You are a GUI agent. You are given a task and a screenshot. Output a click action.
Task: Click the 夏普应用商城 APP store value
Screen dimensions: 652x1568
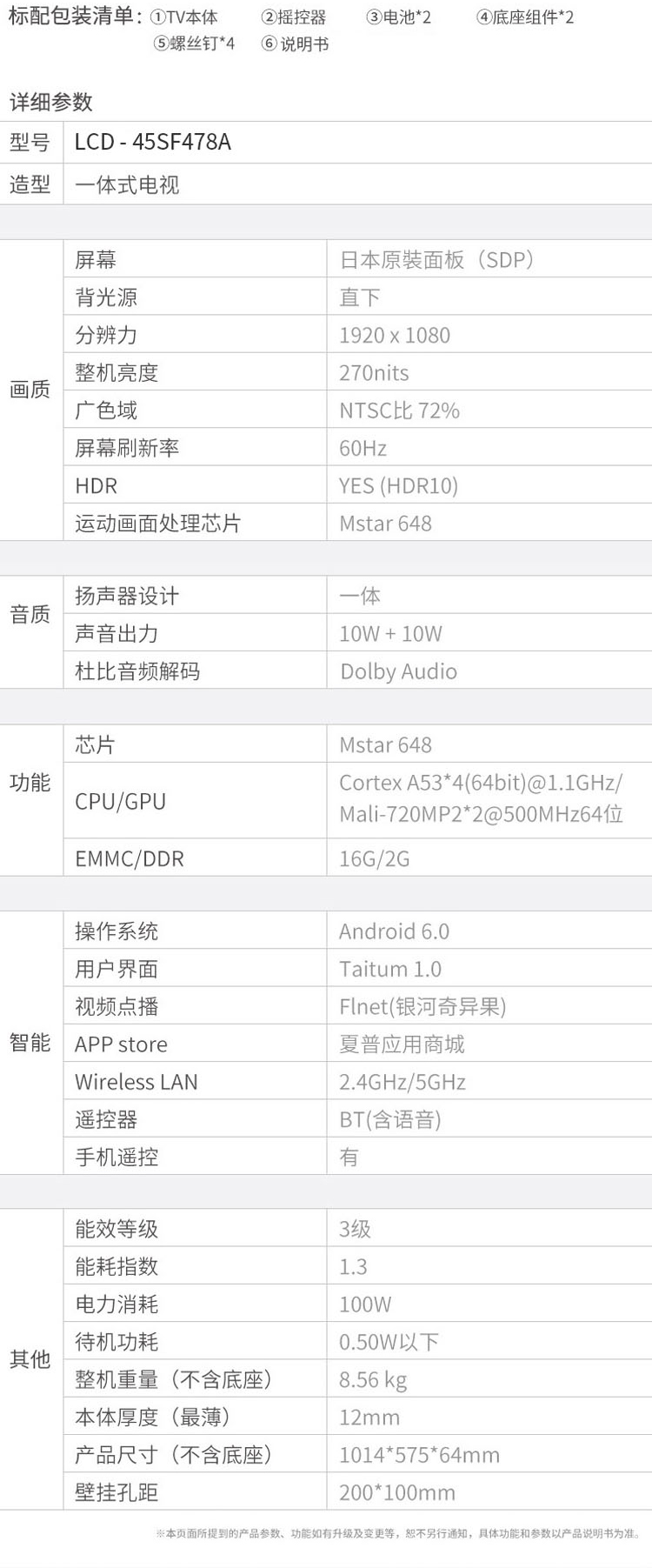click(x=402, y=1044)
